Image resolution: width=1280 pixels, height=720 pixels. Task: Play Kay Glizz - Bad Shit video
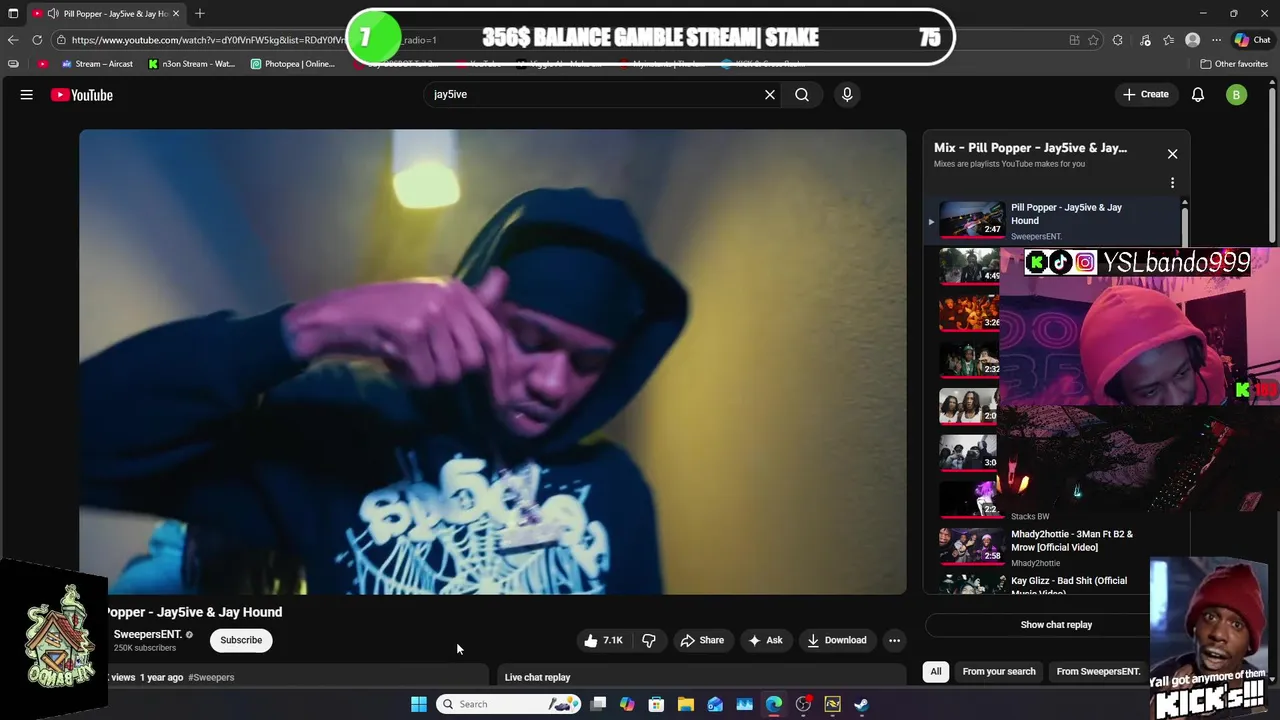click(x=1068, y=585)
